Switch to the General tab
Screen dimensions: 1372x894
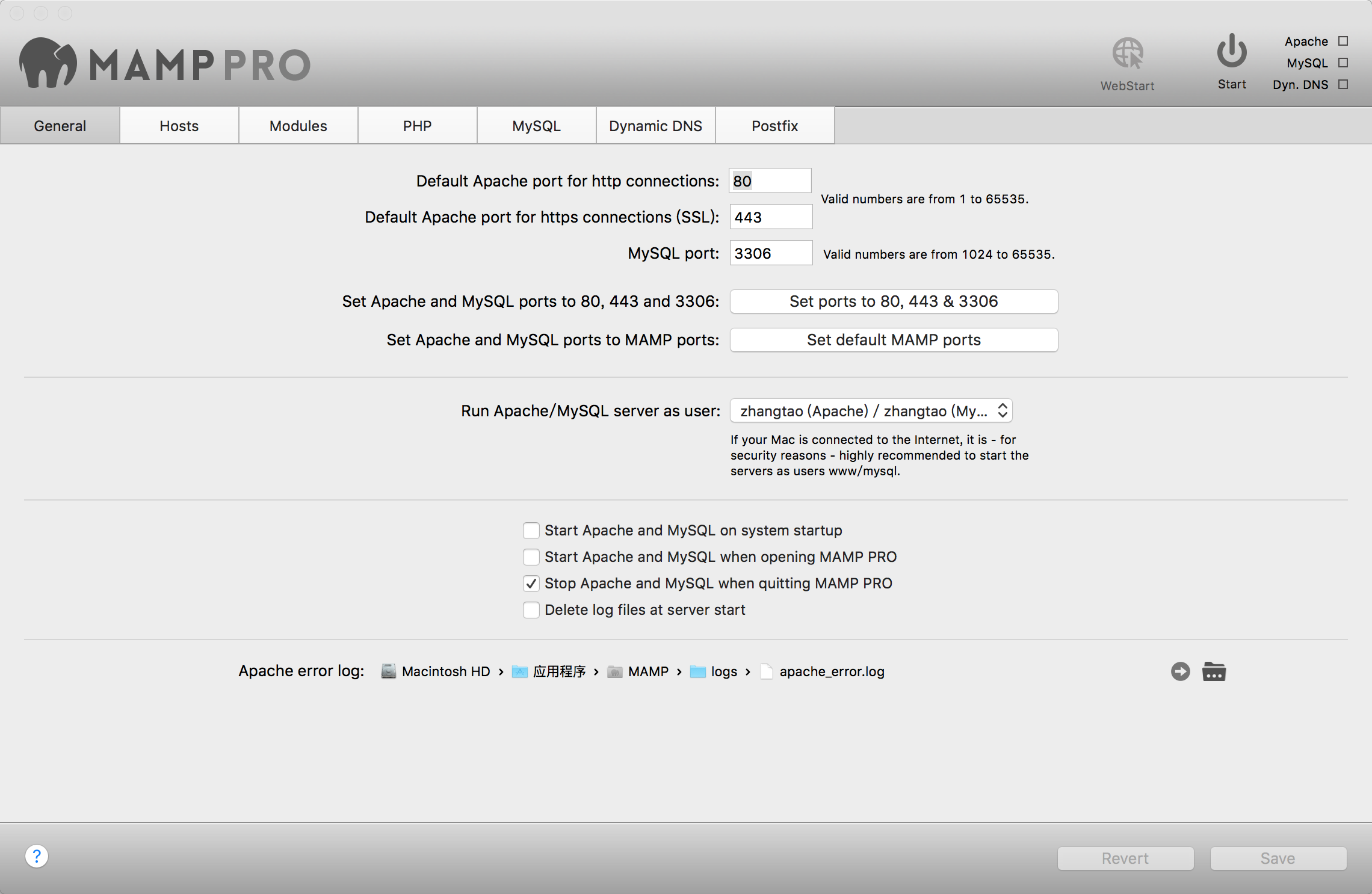pos(60,126)
